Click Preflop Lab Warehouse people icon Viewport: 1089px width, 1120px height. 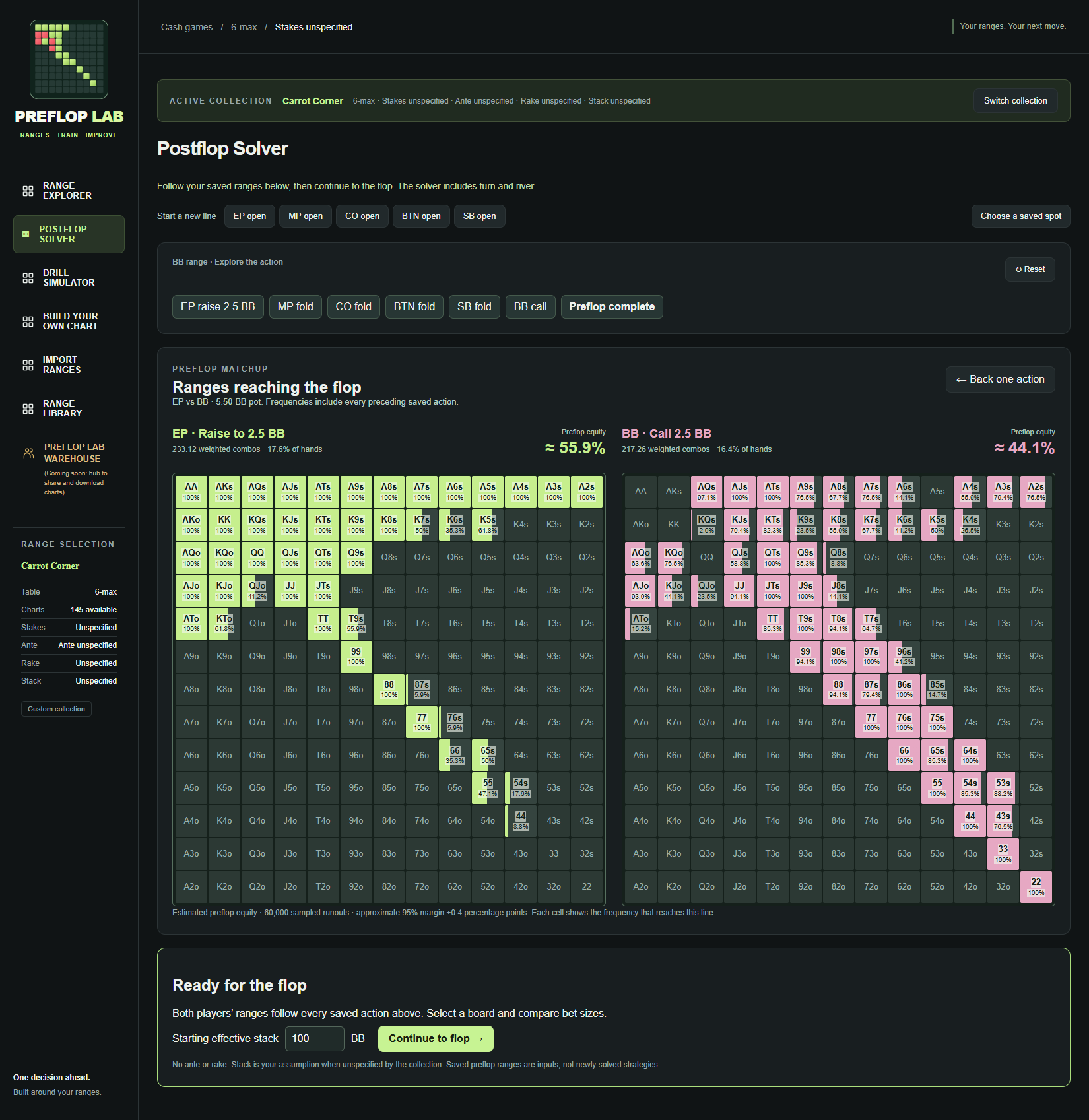point(28,453)
